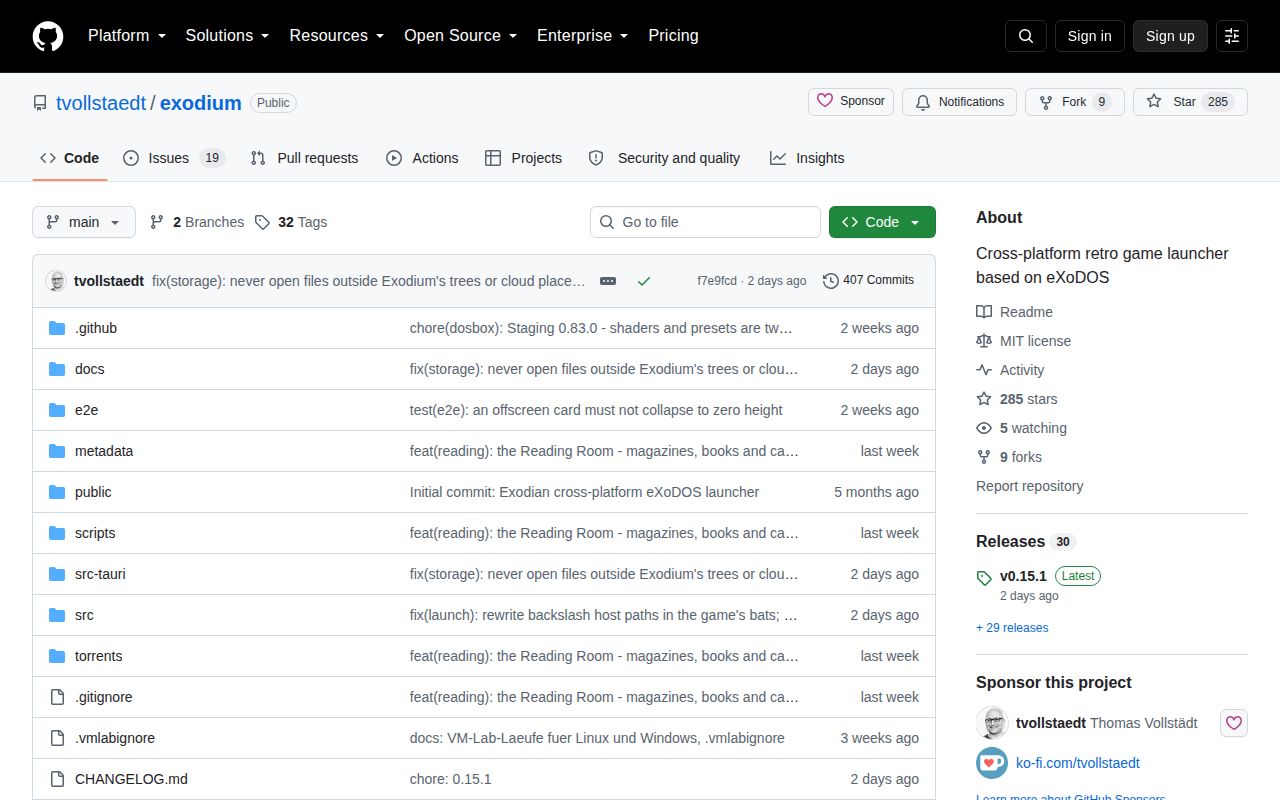View the 285 stars link
1280x800 pixels.
pyautogui.click(x=1017, y=399)
